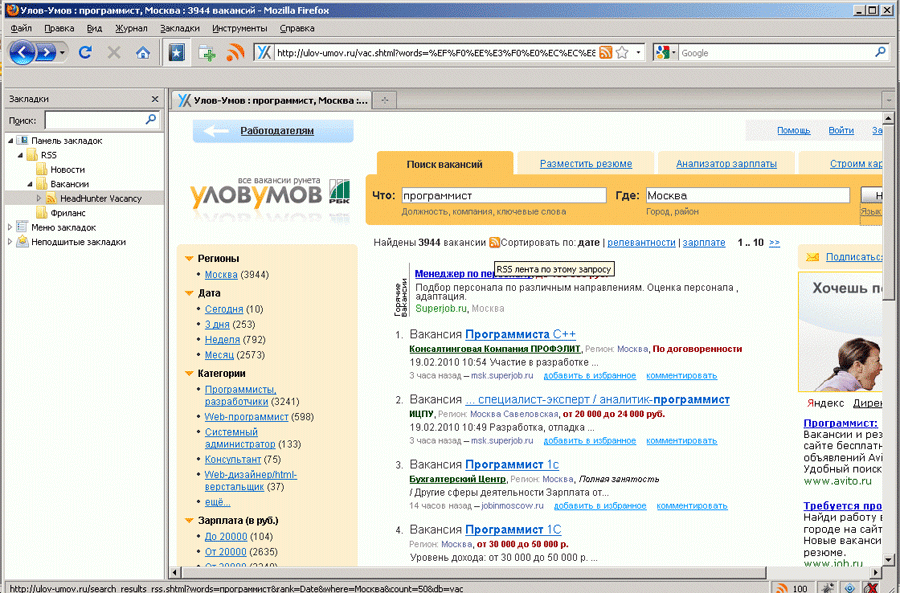Open the Справка menu

click(x=297, y=28)
